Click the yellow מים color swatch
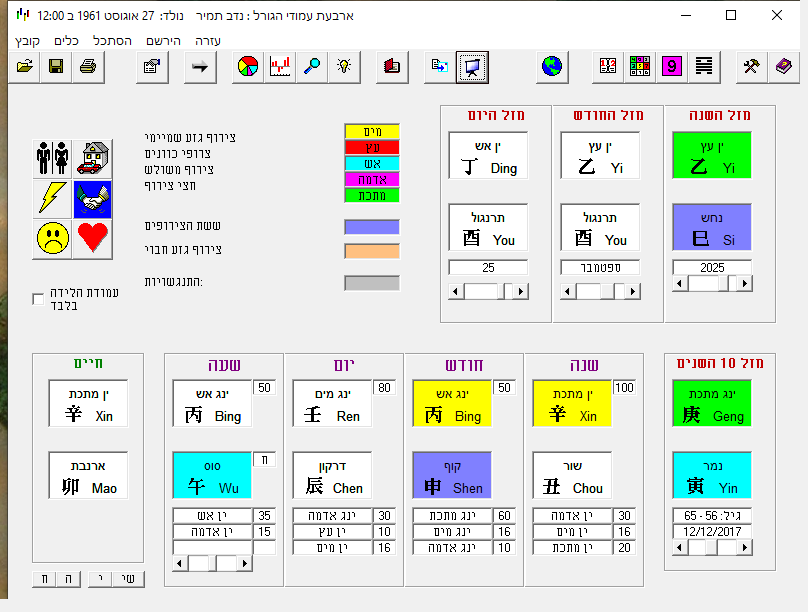 pyautogui.click(x=372, y=131)
